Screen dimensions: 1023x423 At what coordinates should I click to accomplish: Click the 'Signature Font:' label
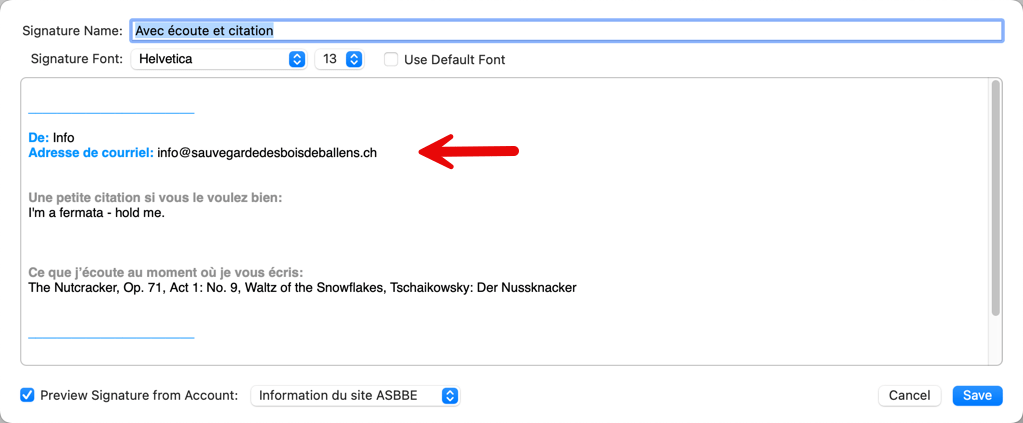click(x=76, y=59)
